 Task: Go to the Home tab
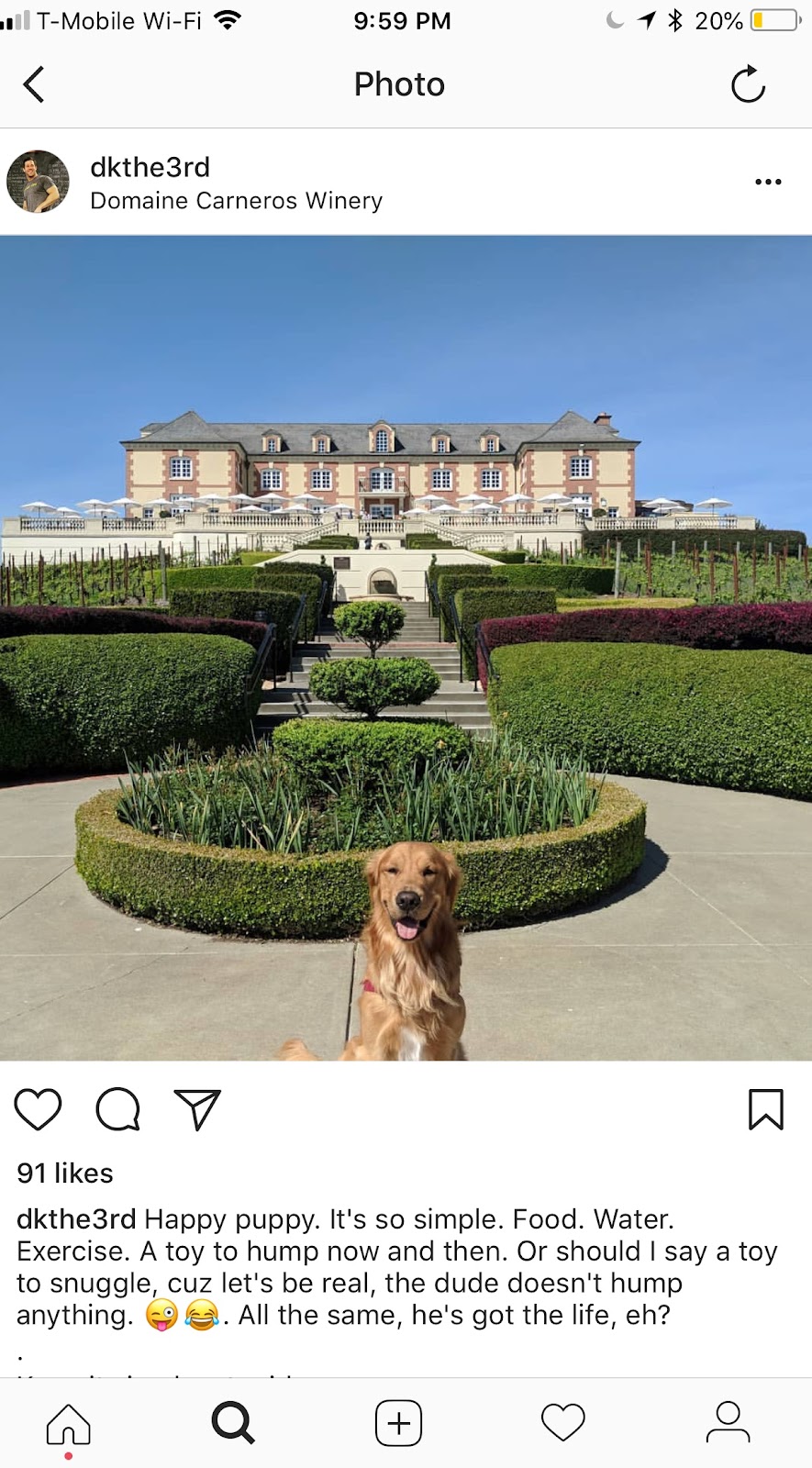coord(69,1424)
